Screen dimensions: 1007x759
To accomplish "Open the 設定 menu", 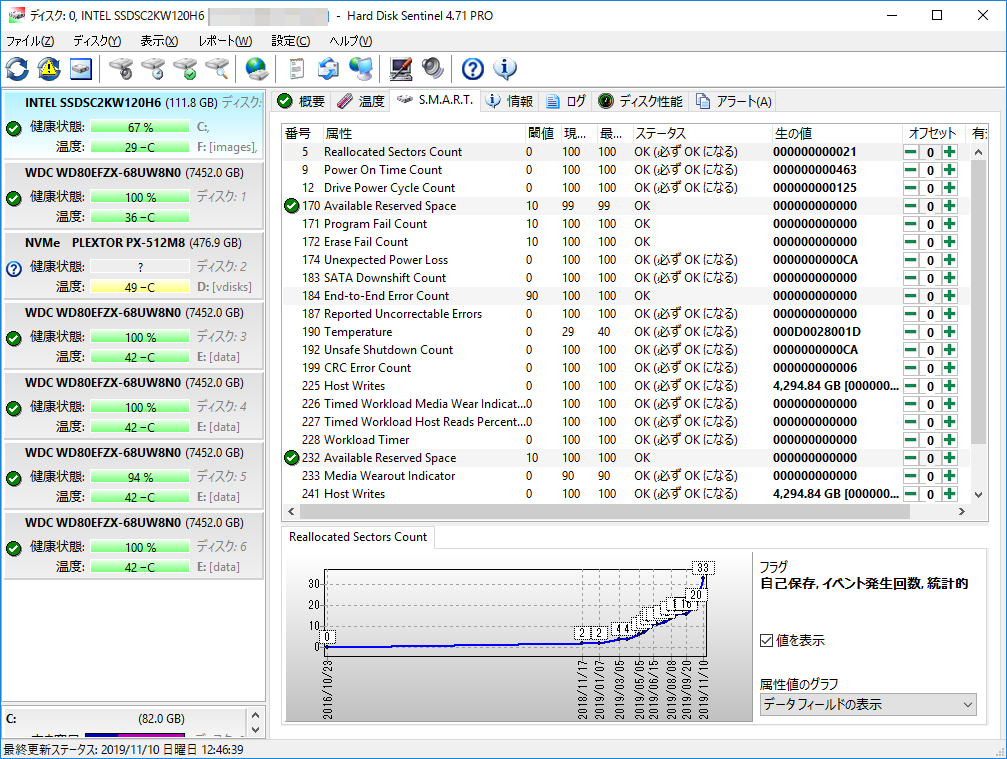I will click(x=290, y=41).
